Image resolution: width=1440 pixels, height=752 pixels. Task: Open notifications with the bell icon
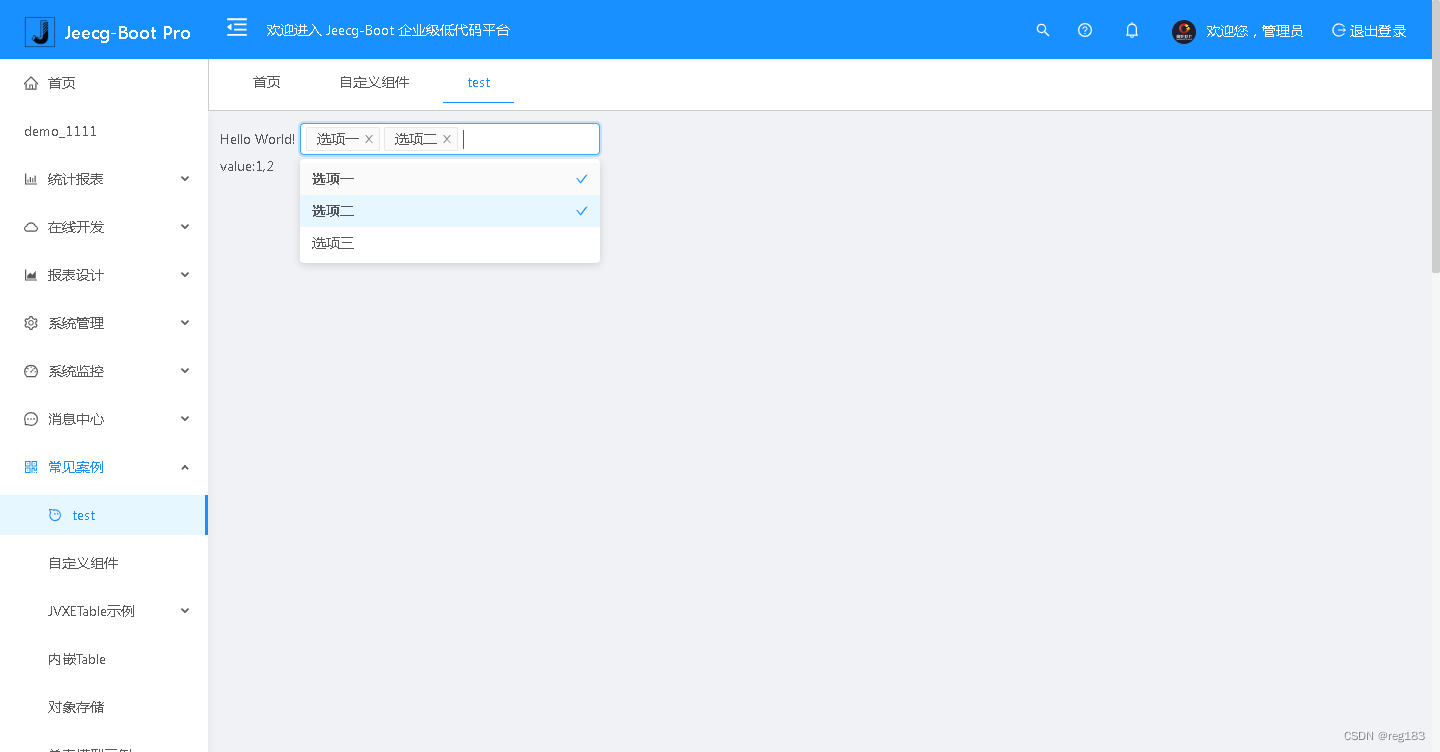pyautogui.click(x=1132, y=31)
